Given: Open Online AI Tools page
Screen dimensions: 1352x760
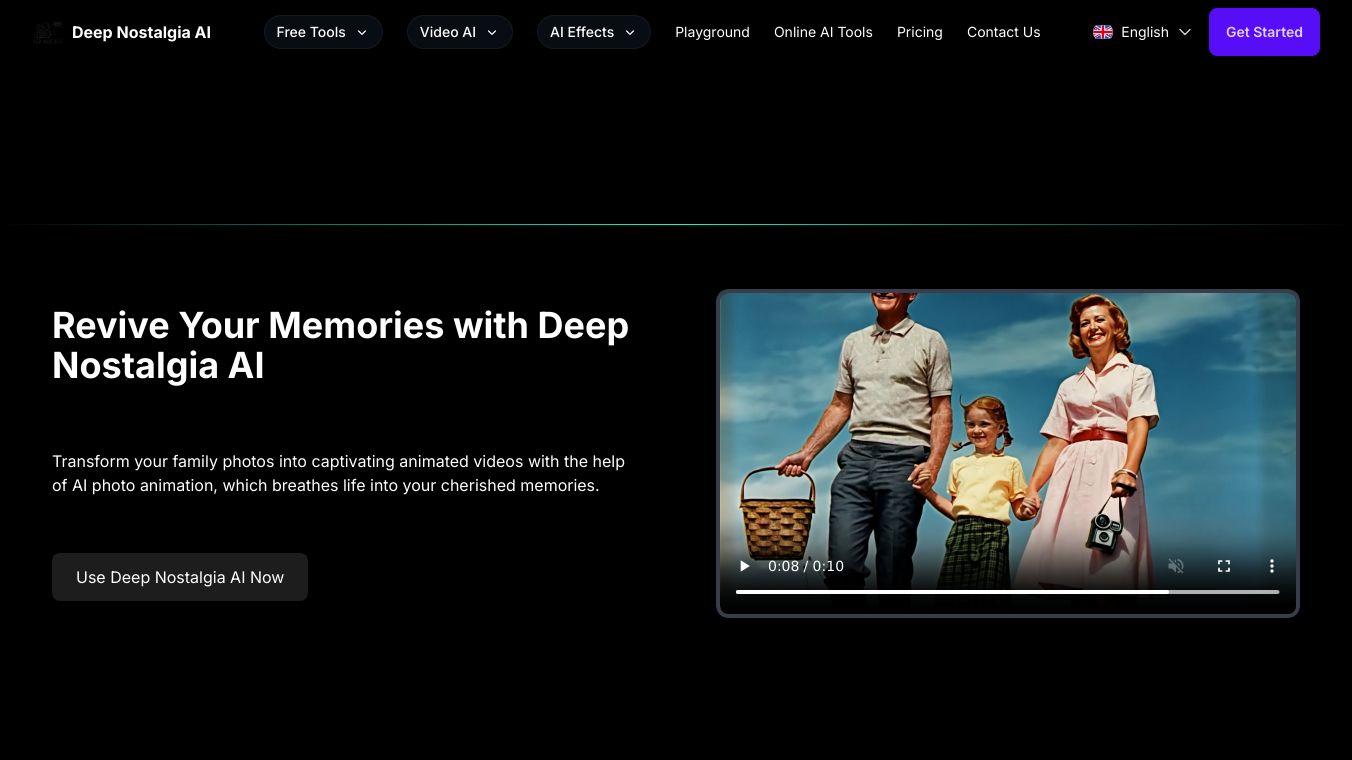Looking at the screenshot, I should (x=823, y=32).
